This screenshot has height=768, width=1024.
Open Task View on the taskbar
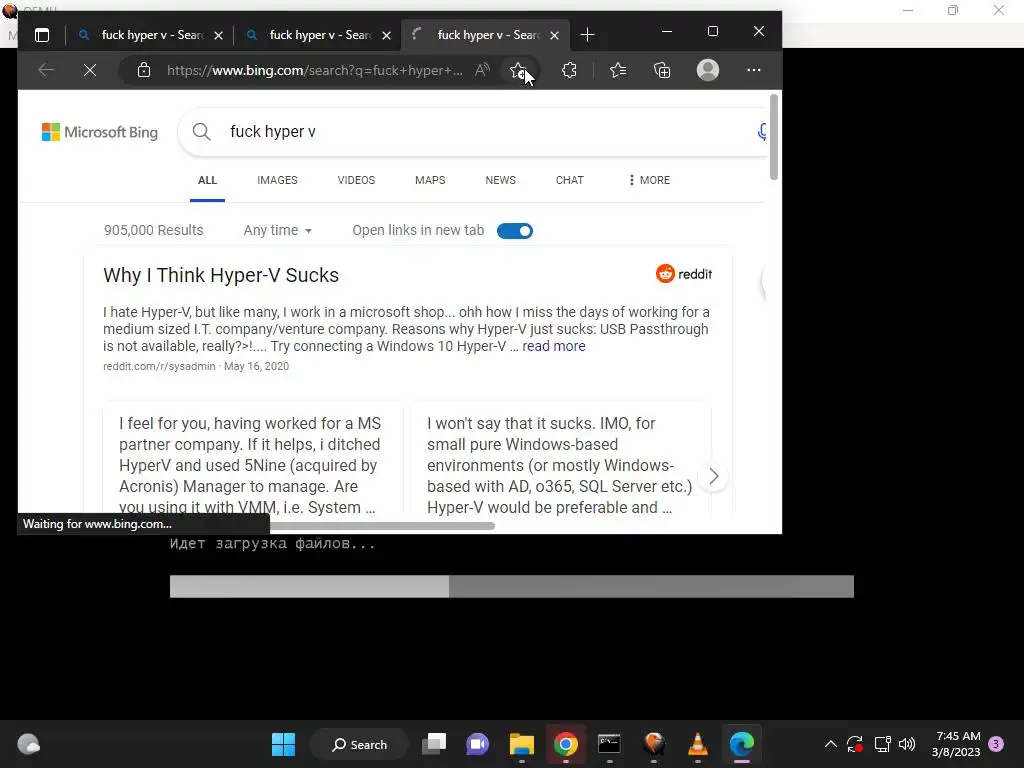click(x=434, y=744)
